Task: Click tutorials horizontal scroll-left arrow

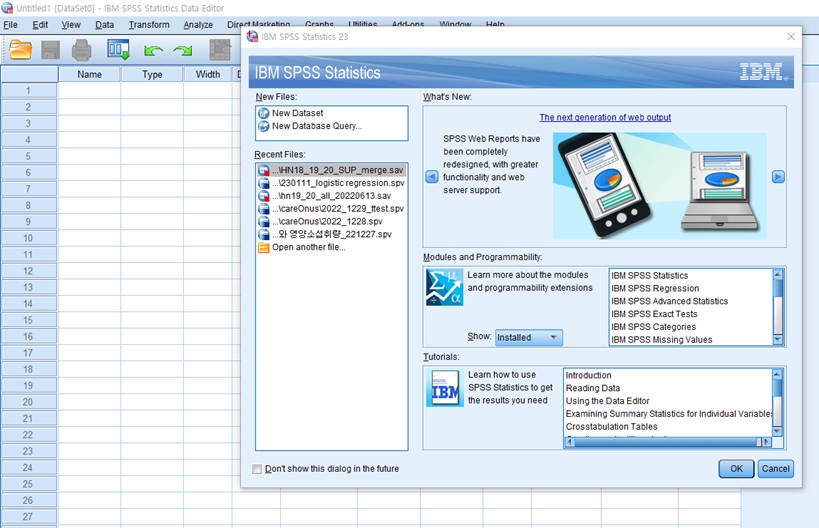Action: pos(570,442)
